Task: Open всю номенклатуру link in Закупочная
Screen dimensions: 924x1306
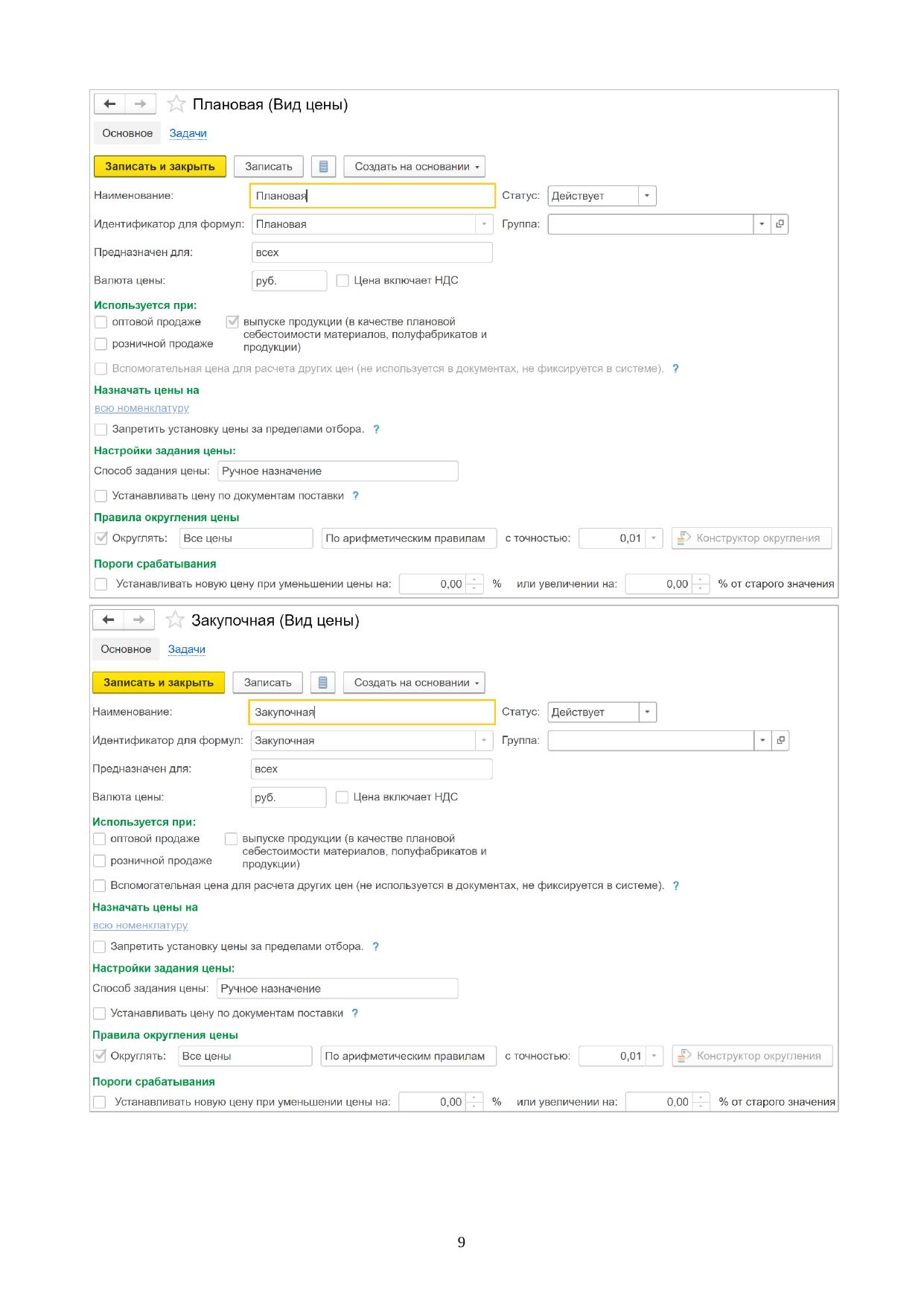Action: 140,926
